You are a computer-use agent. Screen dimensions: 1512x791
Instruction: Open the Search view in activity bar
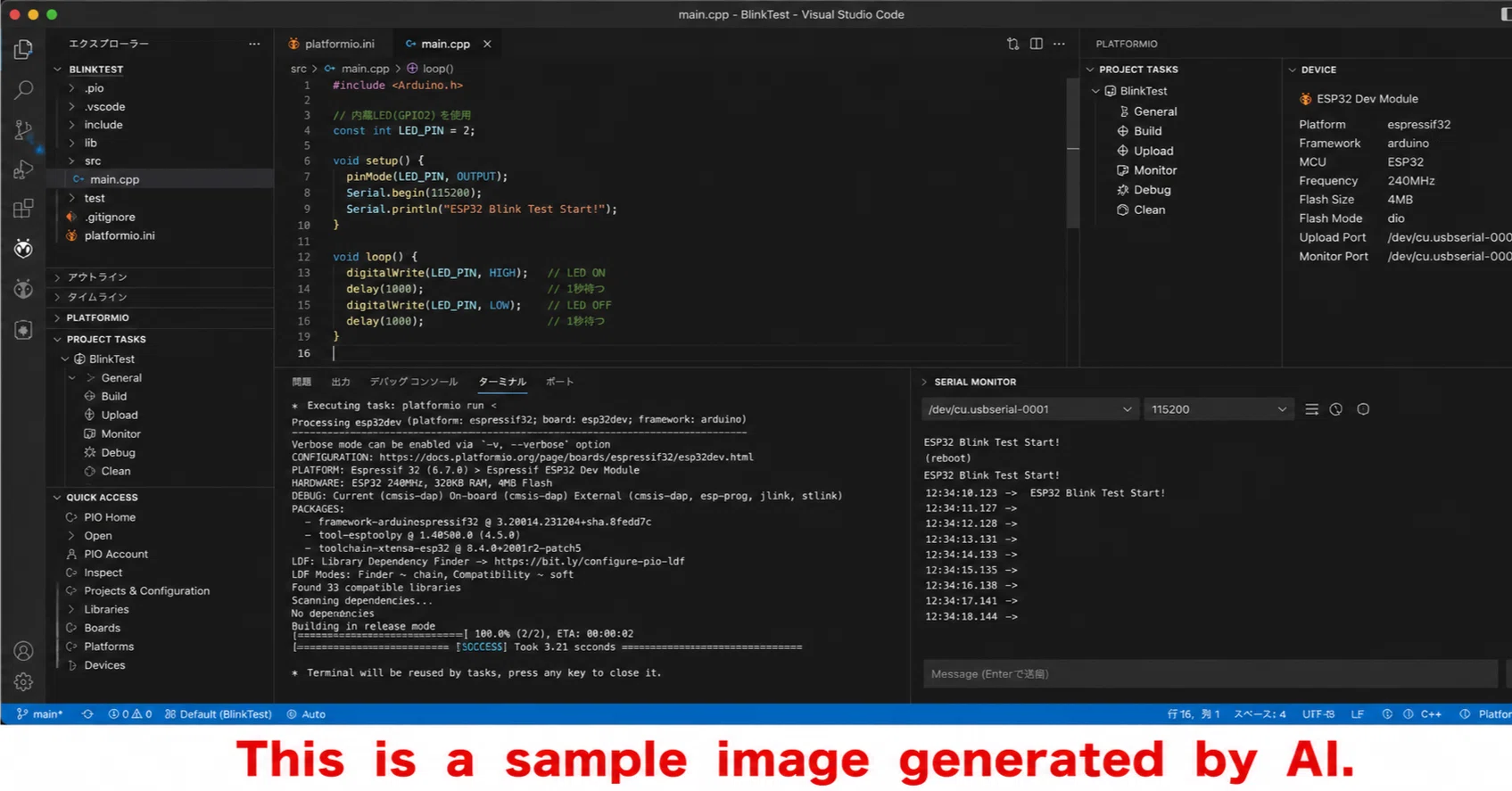(x=23, y=89)
